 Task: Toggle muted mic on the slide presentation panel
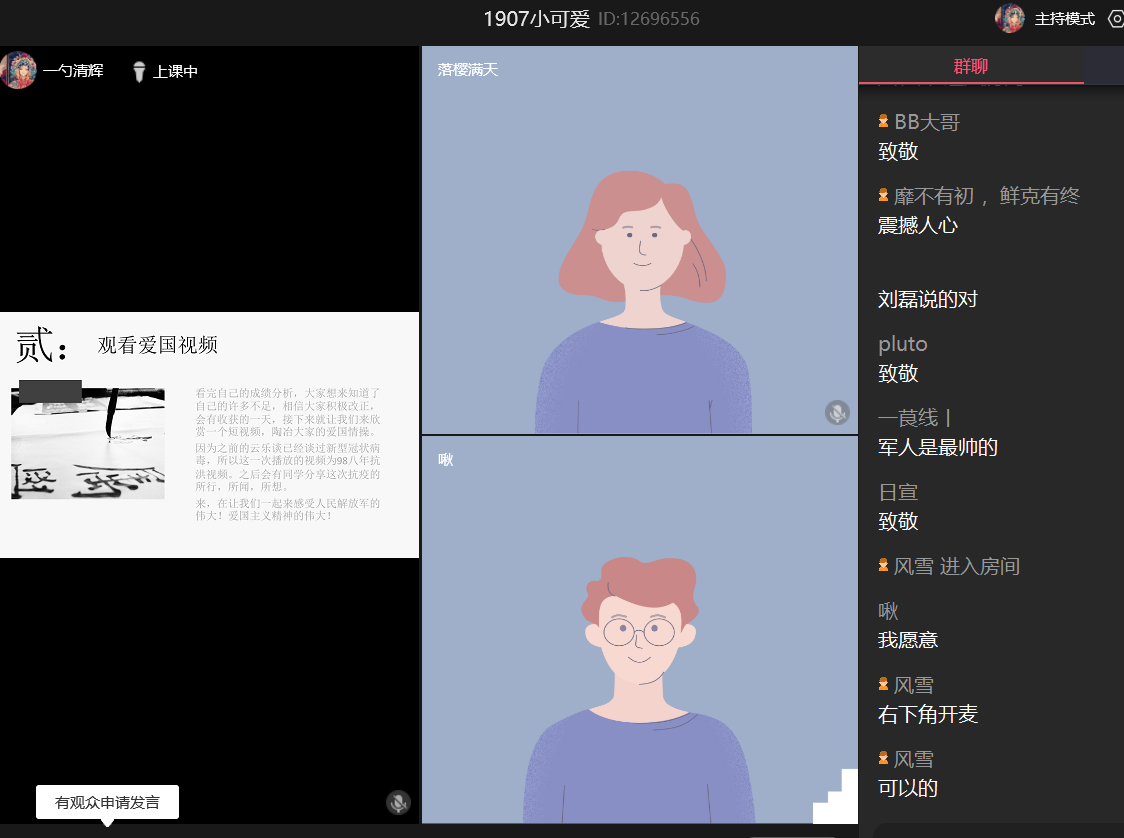(x=398, y=802)
